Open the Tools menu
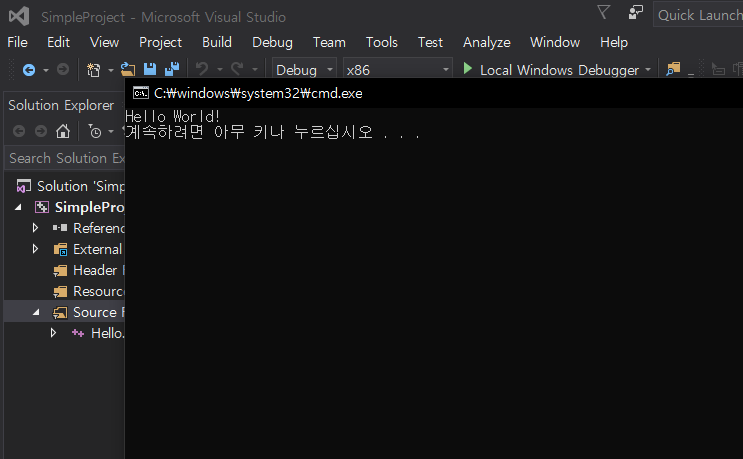 click(381, 42)
